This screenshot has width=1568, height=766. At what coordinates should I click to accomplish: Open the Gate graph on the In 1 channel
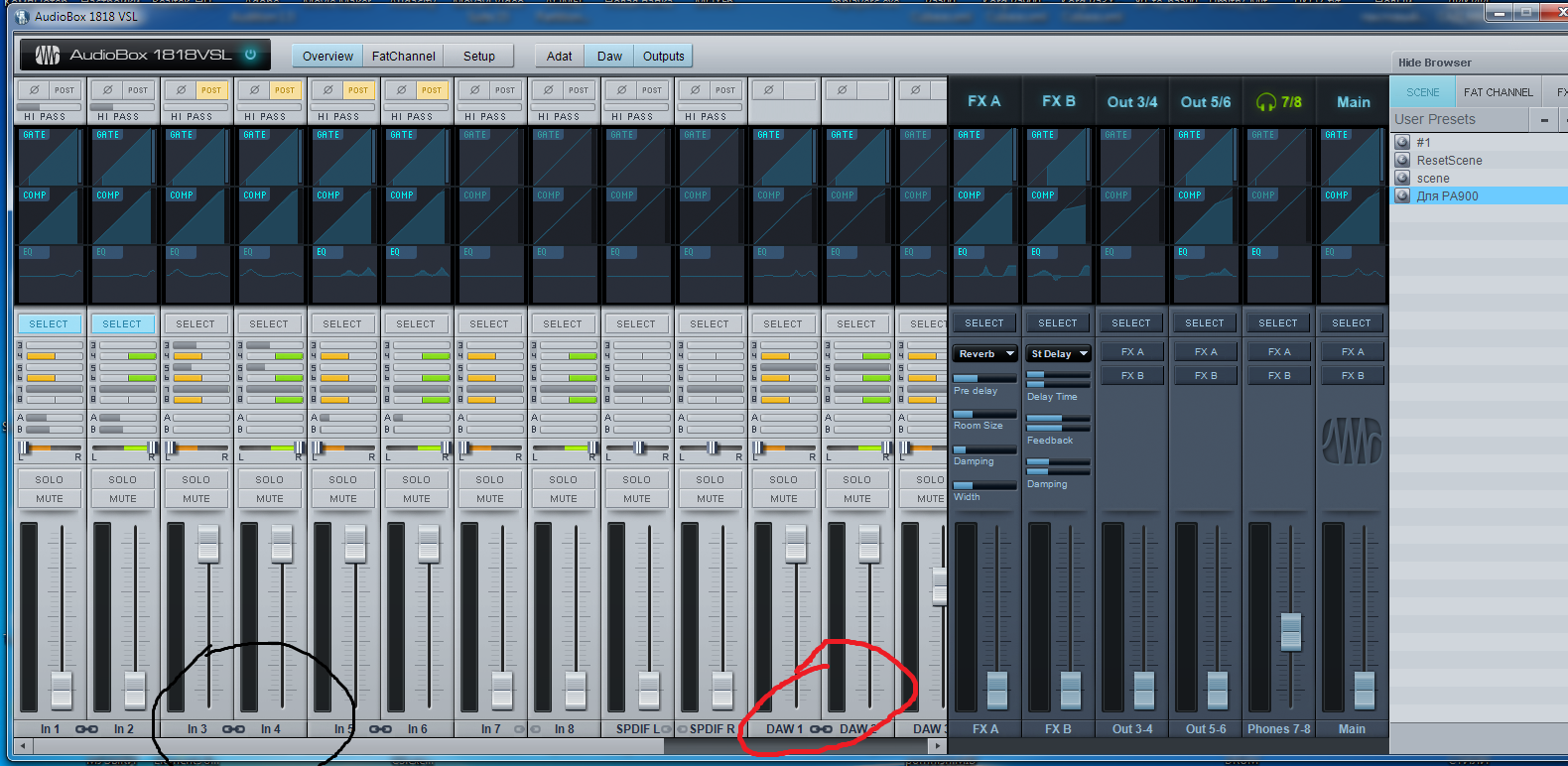pos(51,157)
